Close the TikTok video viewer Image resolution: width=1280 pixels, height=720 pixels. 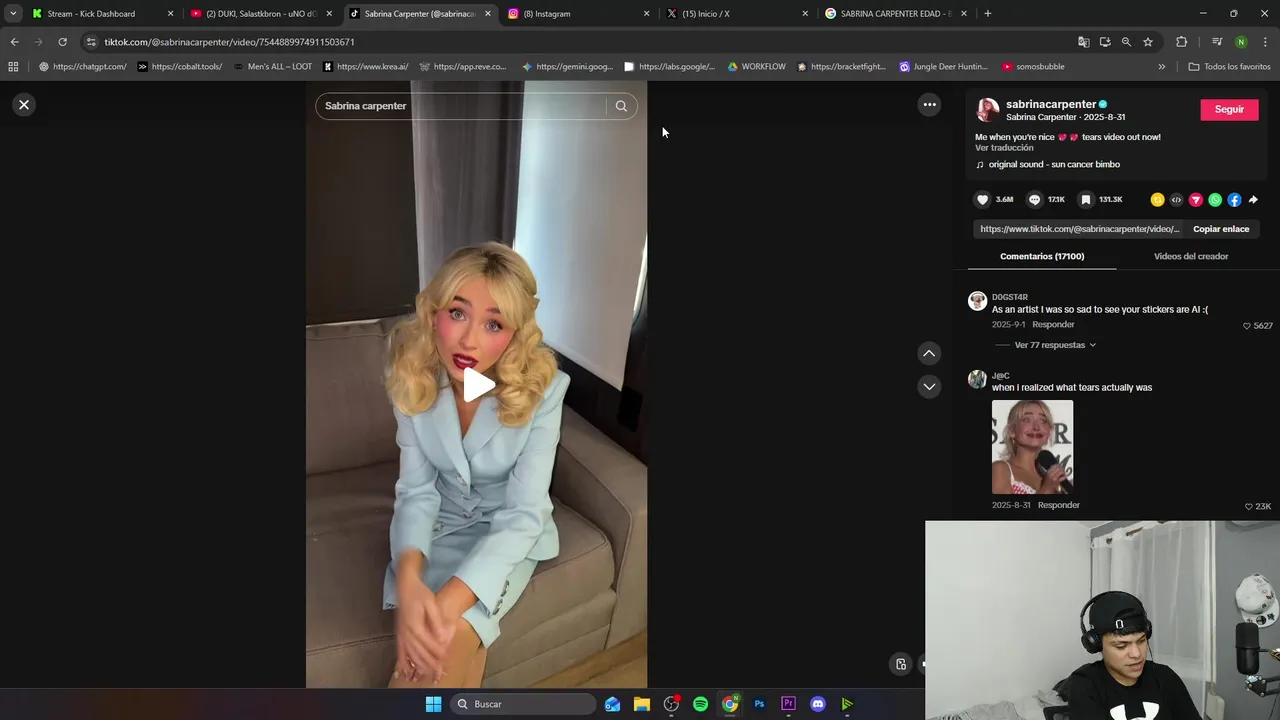[24, 105]
